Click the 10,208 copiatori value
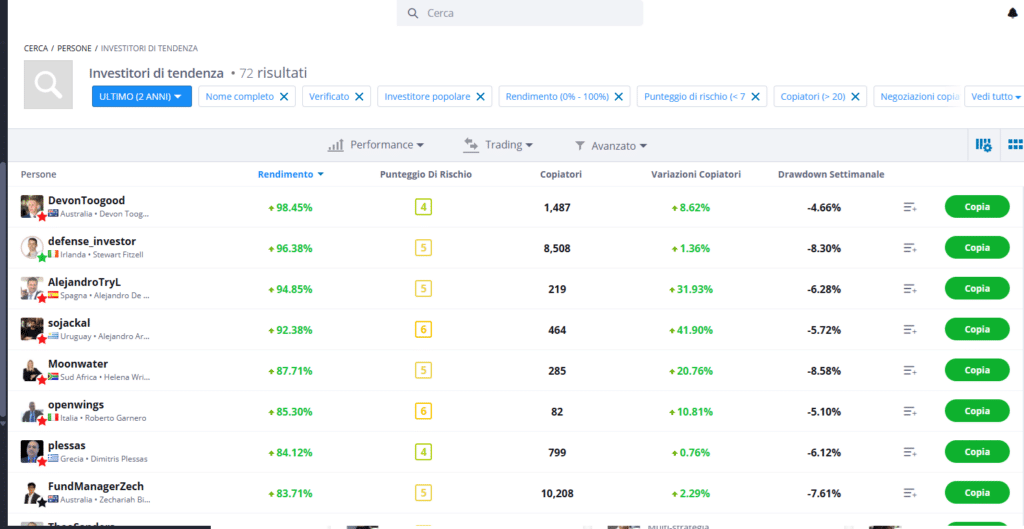 click(x=557, y=493)
